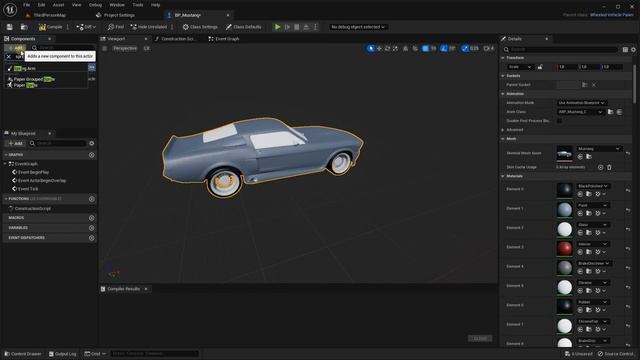640x360 pixels.
Task: Toggle the scale ratio lock icon
Action: point(540,67)
